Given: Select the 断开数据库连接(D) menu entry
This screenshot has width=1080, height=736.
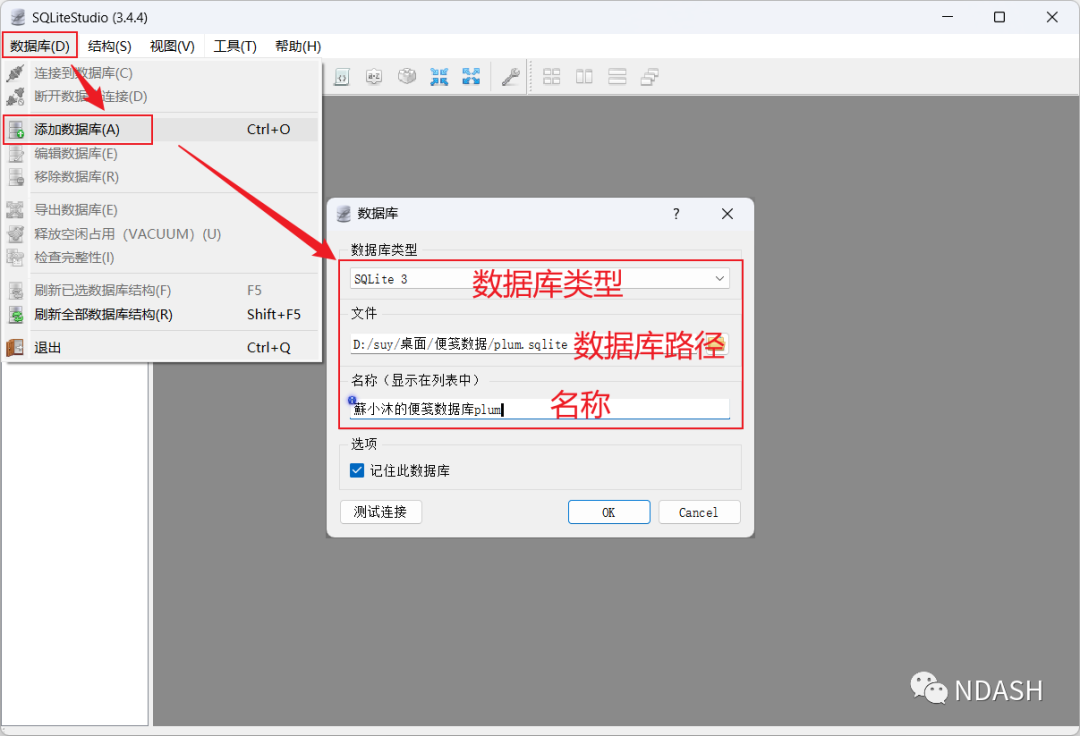Looking at the screenshot, I should tap(161, 96).
